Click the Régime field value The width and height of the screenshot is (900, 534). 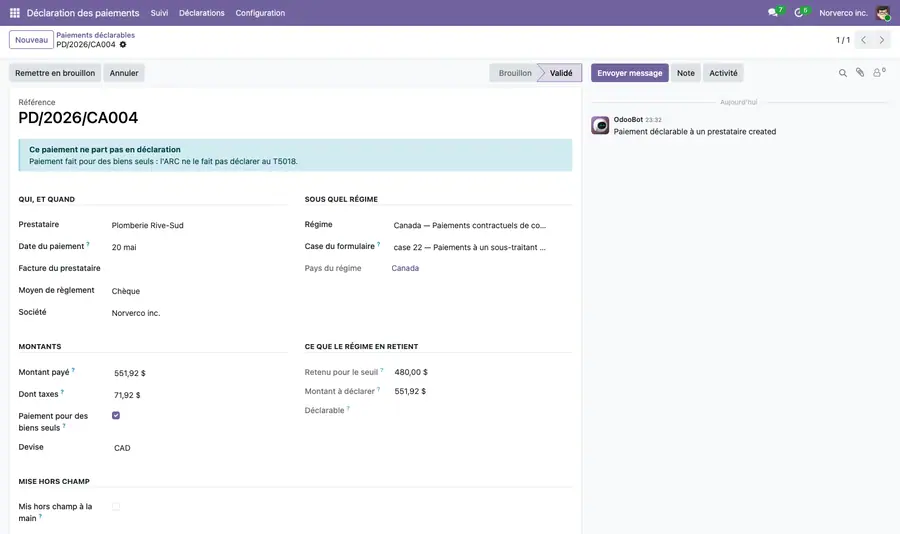coord(470,226)
